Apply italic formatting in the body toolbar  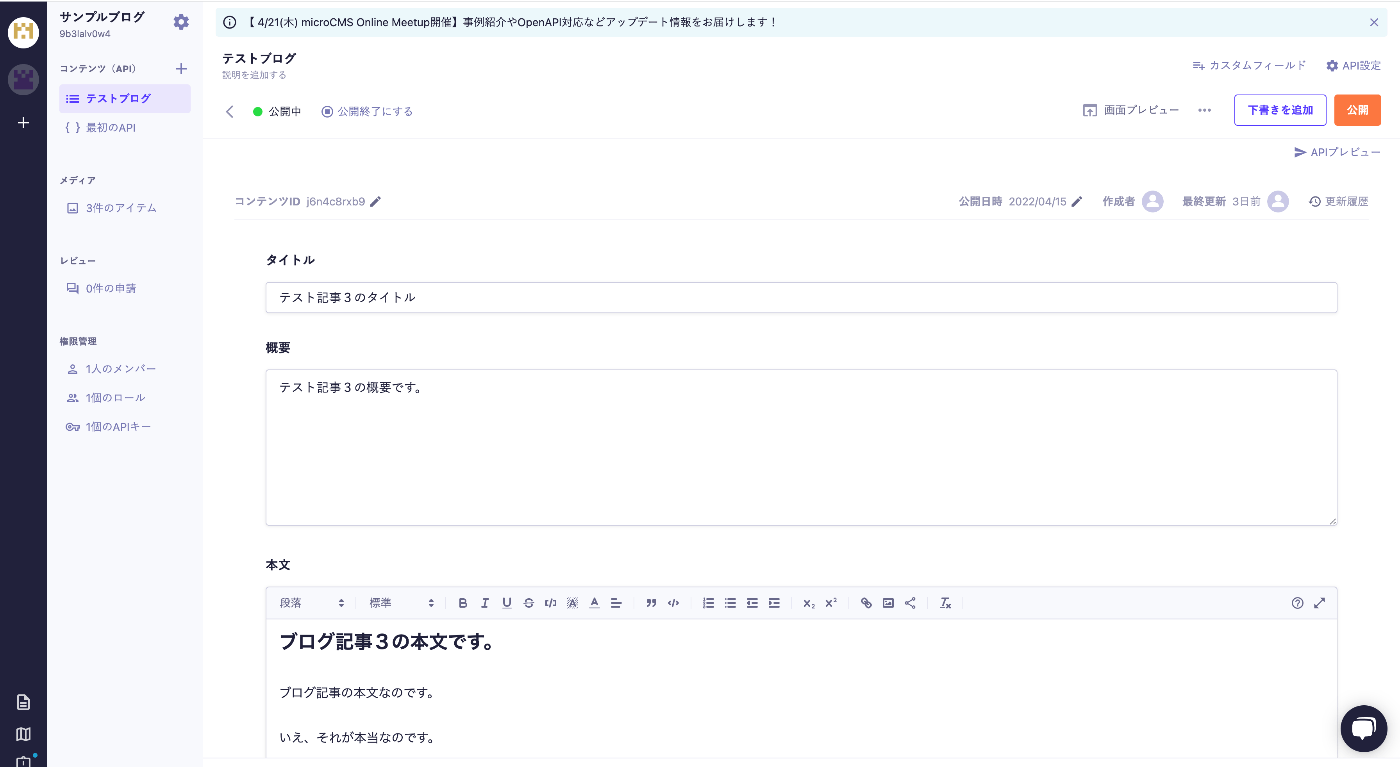tap(485, 602)
